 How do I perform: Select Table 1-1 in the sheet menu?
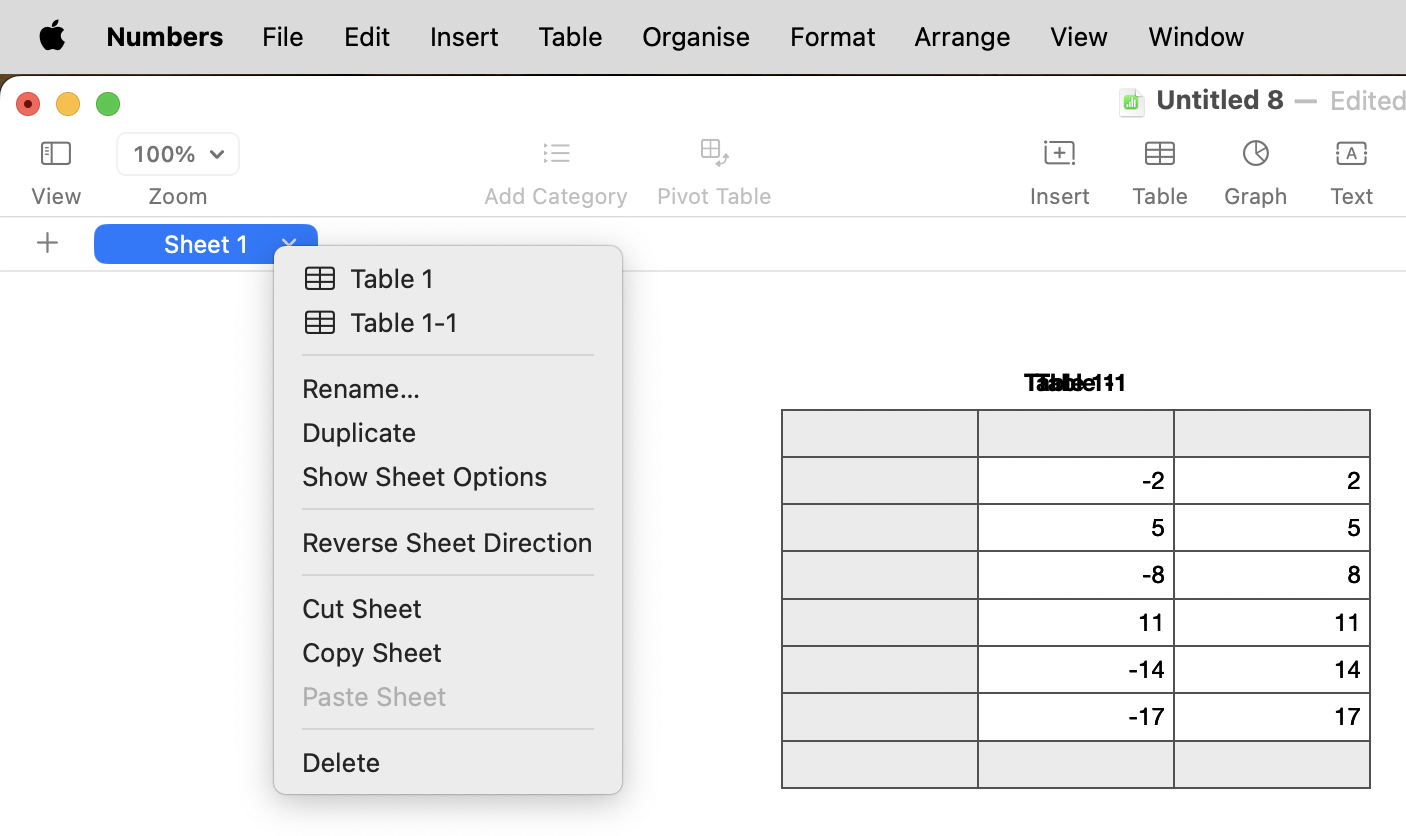403,322
